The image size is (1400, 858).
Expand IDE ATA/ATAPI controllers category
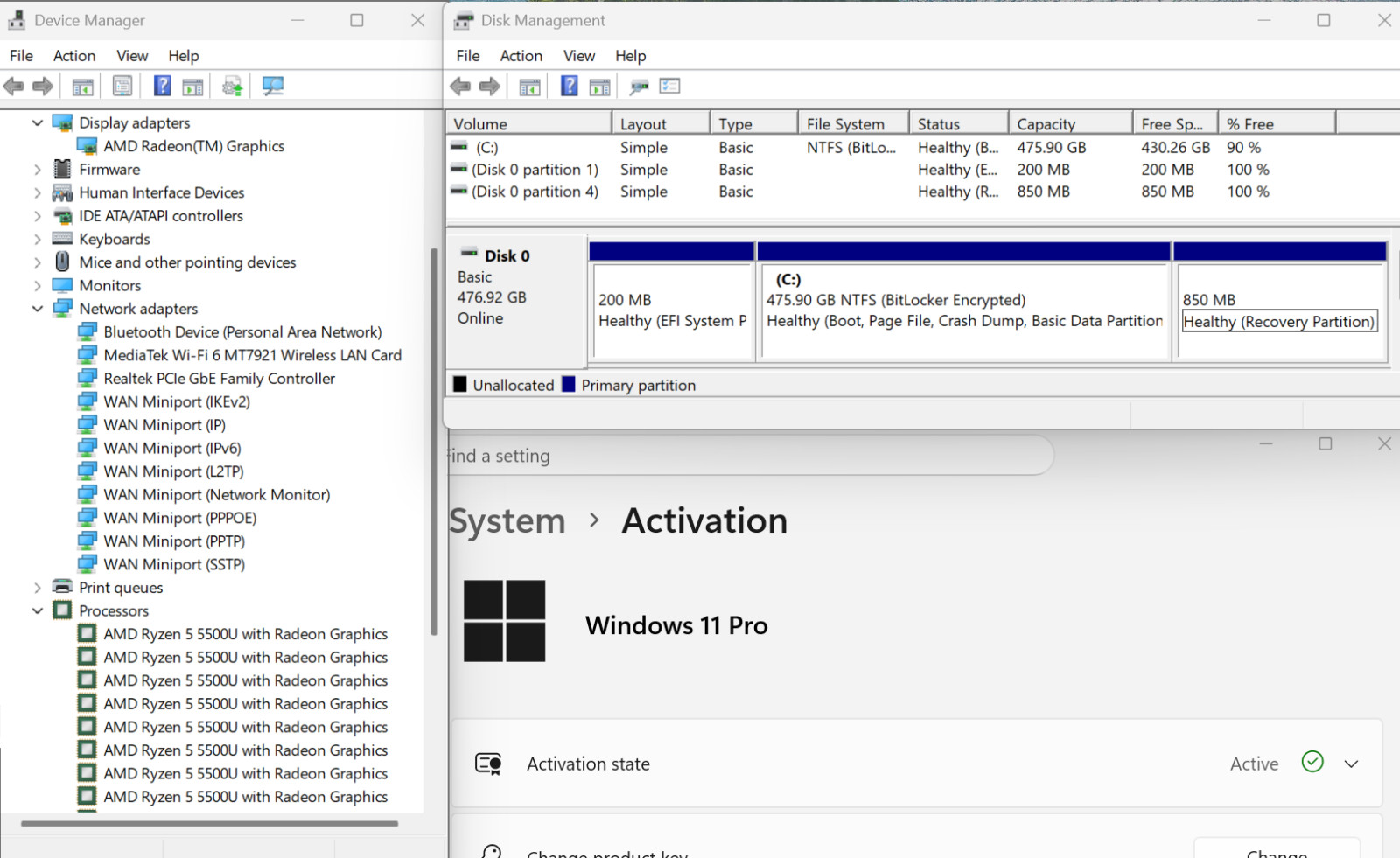point(38,216)
